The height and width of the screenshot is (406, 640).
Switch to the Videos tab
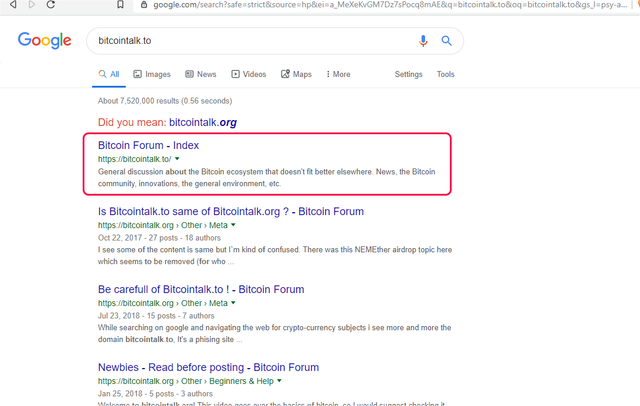click(x=249, y=74)
